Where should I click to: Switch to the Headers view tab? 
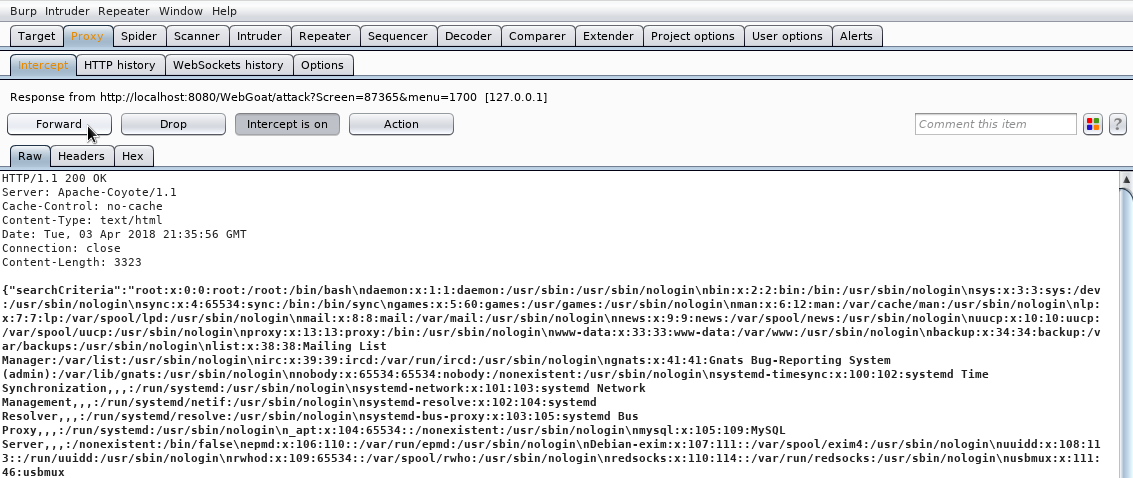tap(81, 156)
